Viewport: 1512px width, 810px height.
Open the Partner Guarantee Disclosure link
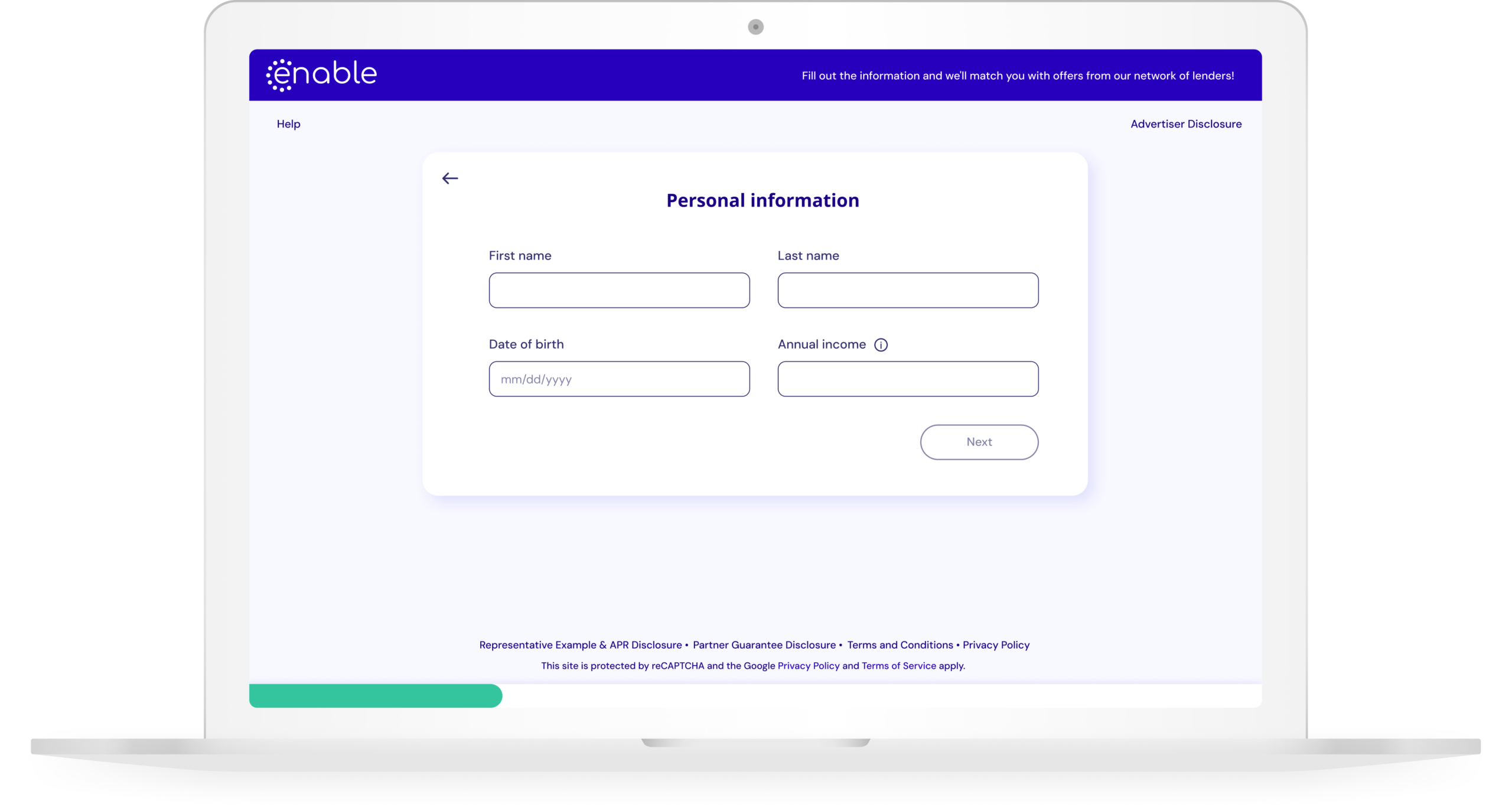[x=764, y=645]
